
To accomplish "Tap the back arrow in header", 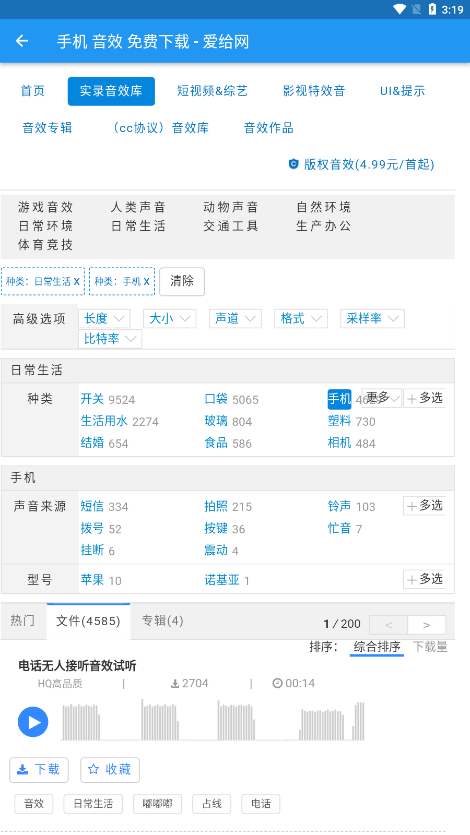I will coord(22,41).
